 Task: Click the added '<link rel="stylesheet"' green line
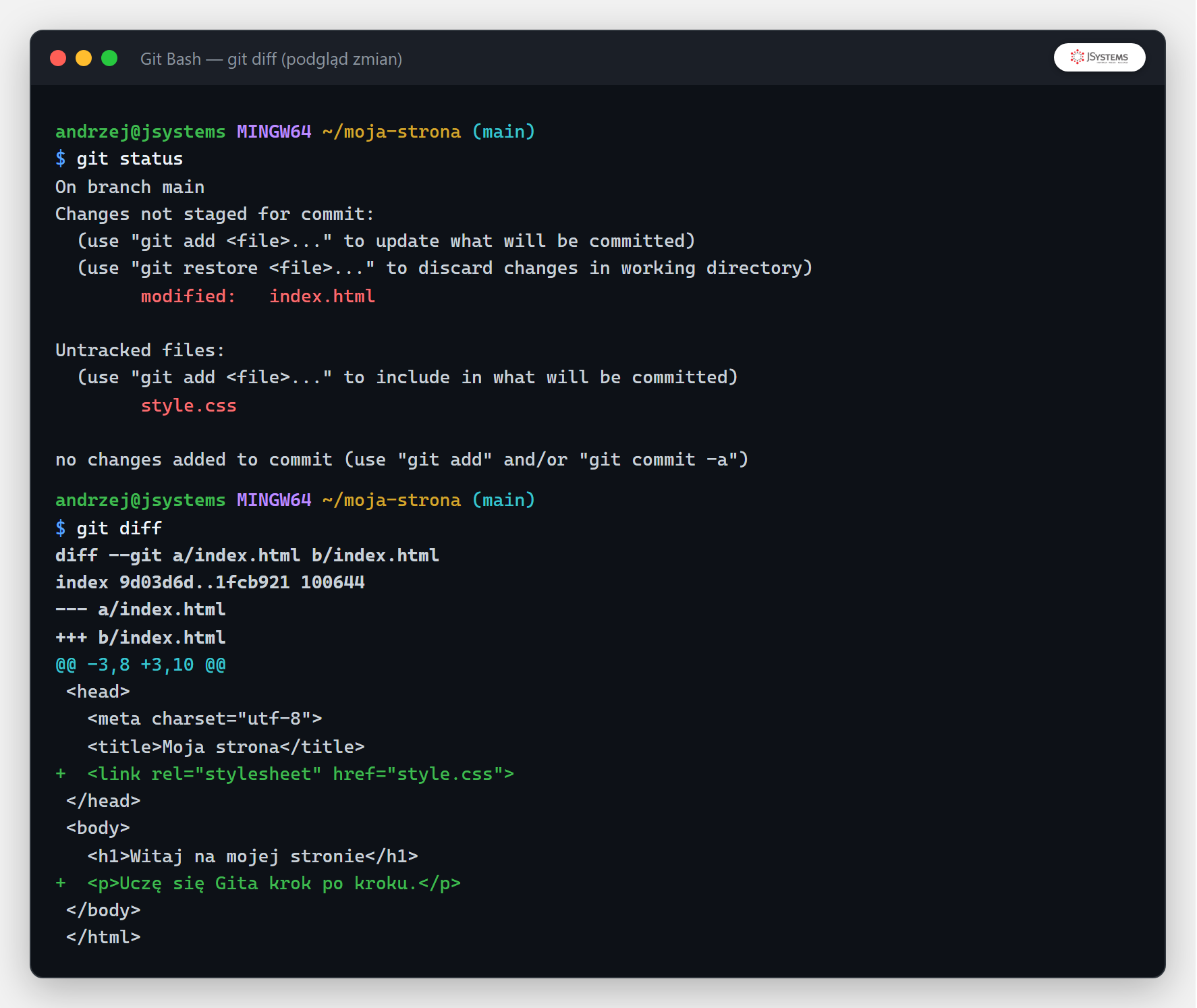[285, 774]
